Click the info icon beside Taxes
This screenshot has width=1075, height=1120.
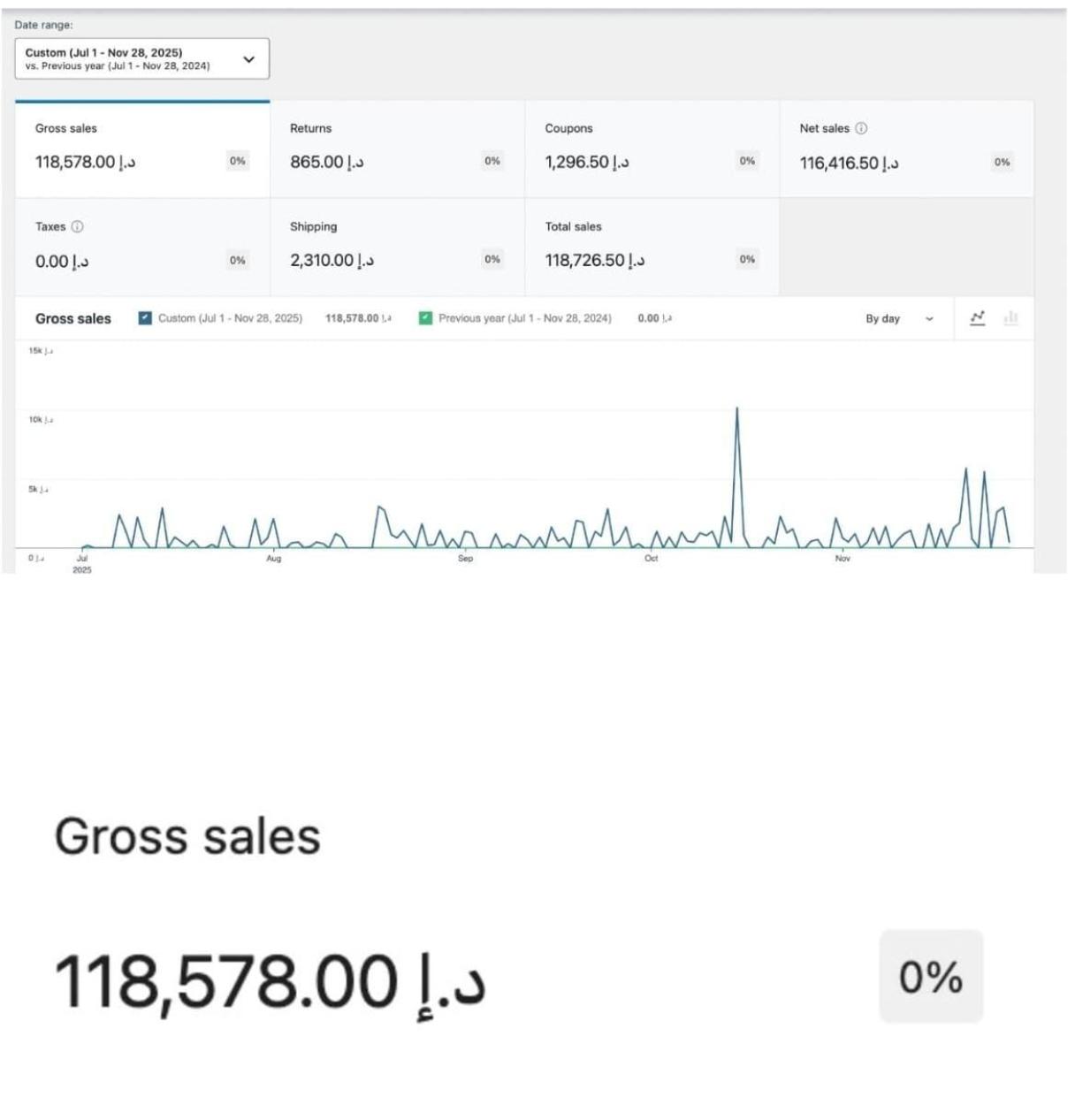click(x=78, y=226)
